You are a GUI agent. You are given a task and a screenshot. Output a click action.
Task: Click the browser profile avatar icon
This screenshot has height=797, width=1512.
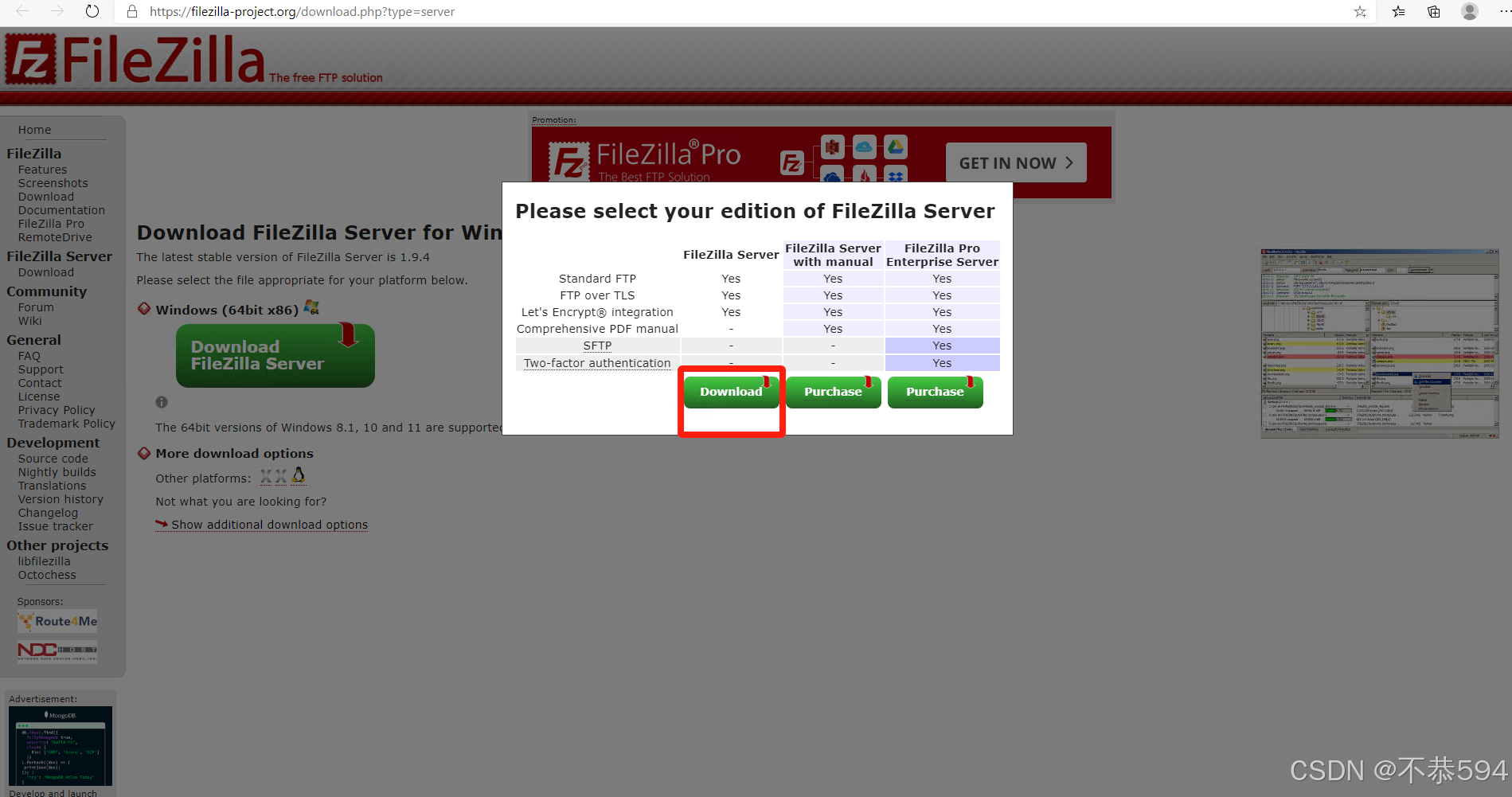pyautogui.click(x=1469, y=12)
